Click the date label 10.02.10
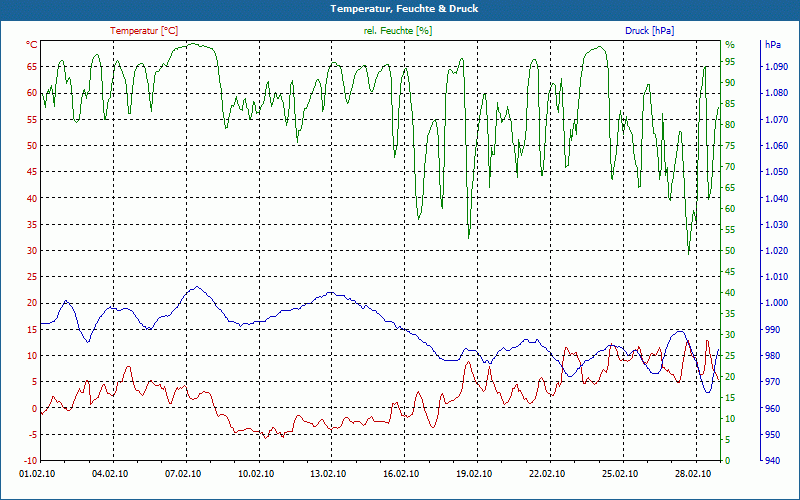This screenshot has height=500, width=800. [256, 474]
